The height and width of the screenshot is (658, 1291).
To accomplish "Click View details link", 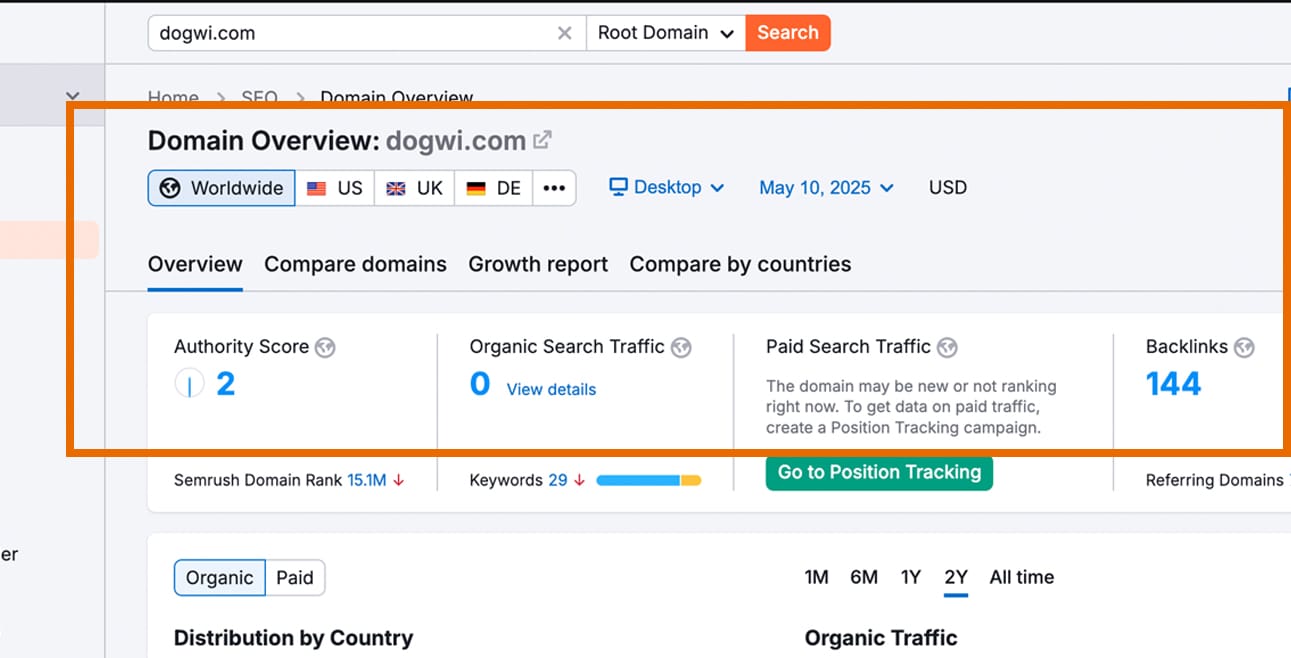I will pos(551,389).
